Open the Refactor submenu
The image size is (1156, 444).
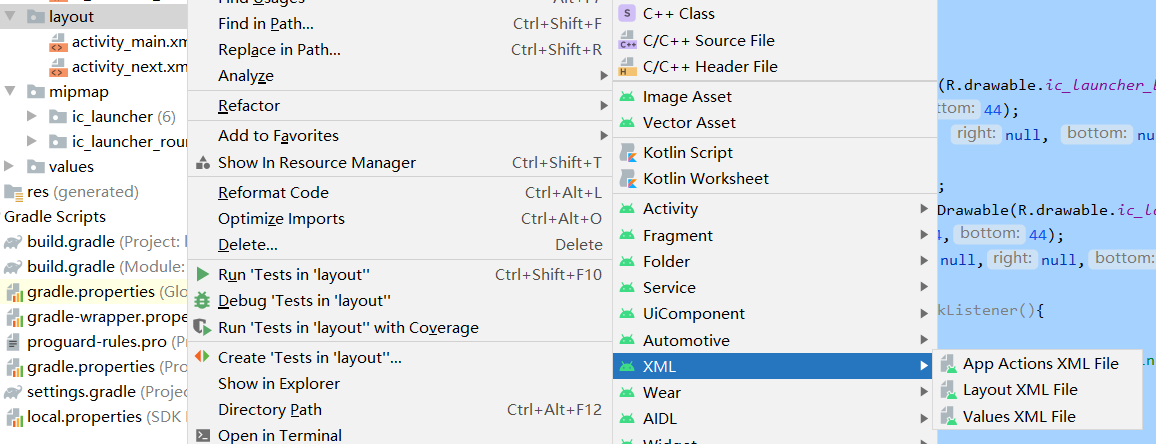pyautogui.click(x=249, y=106)
